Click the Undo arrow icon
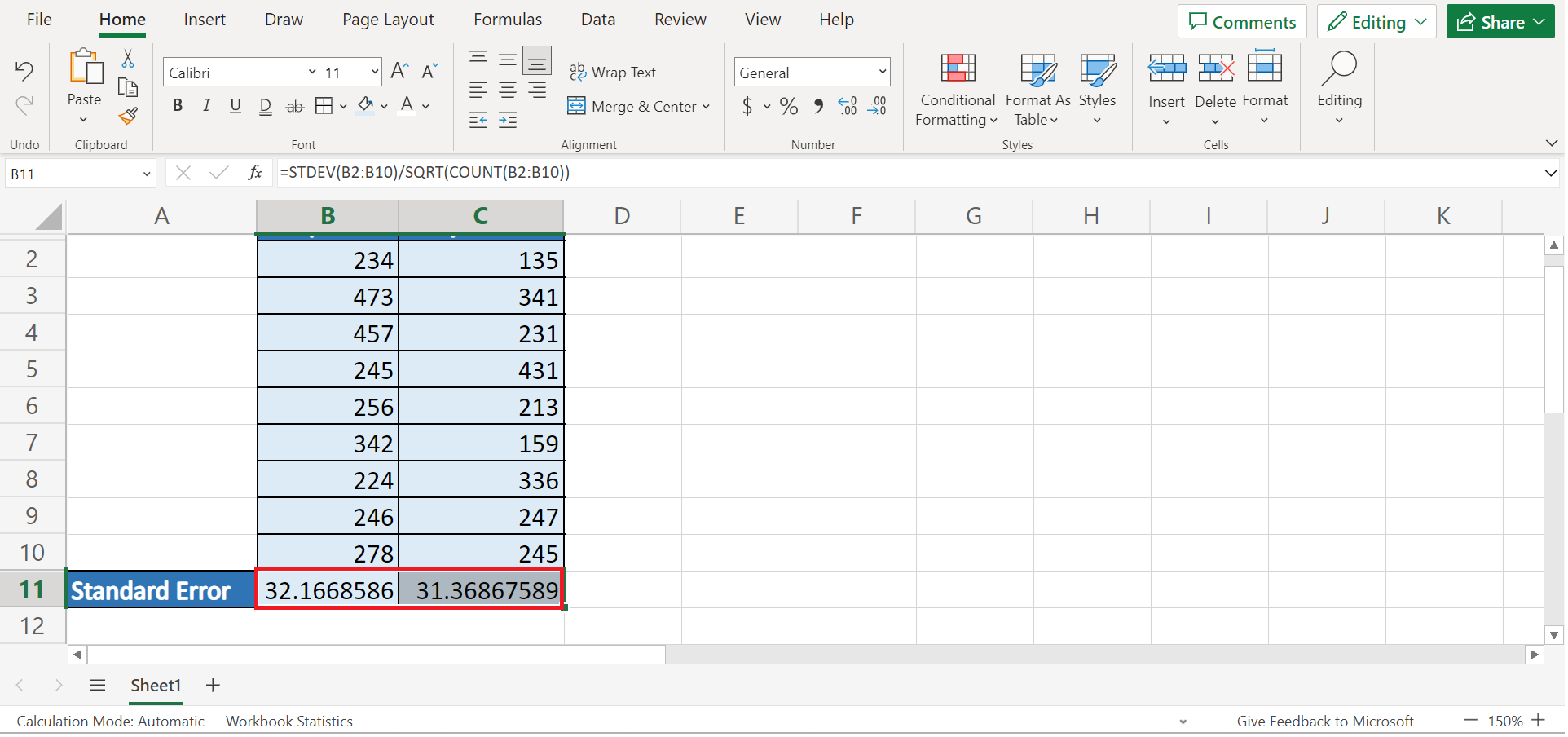Screen dimensions: 1568x737 click(x=24, y=72)
